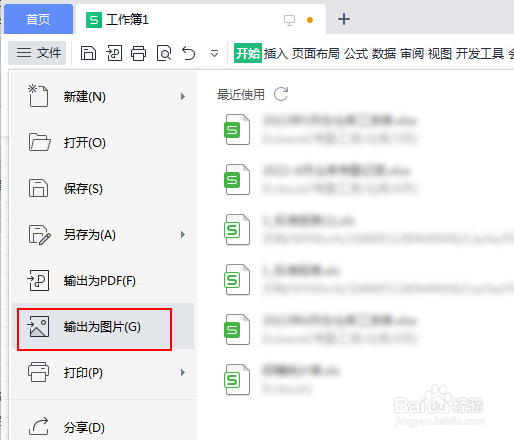The width and height of the screenshot is (514, 440).
Task: Open the fourth recent file in list
Action: [368, 279]
